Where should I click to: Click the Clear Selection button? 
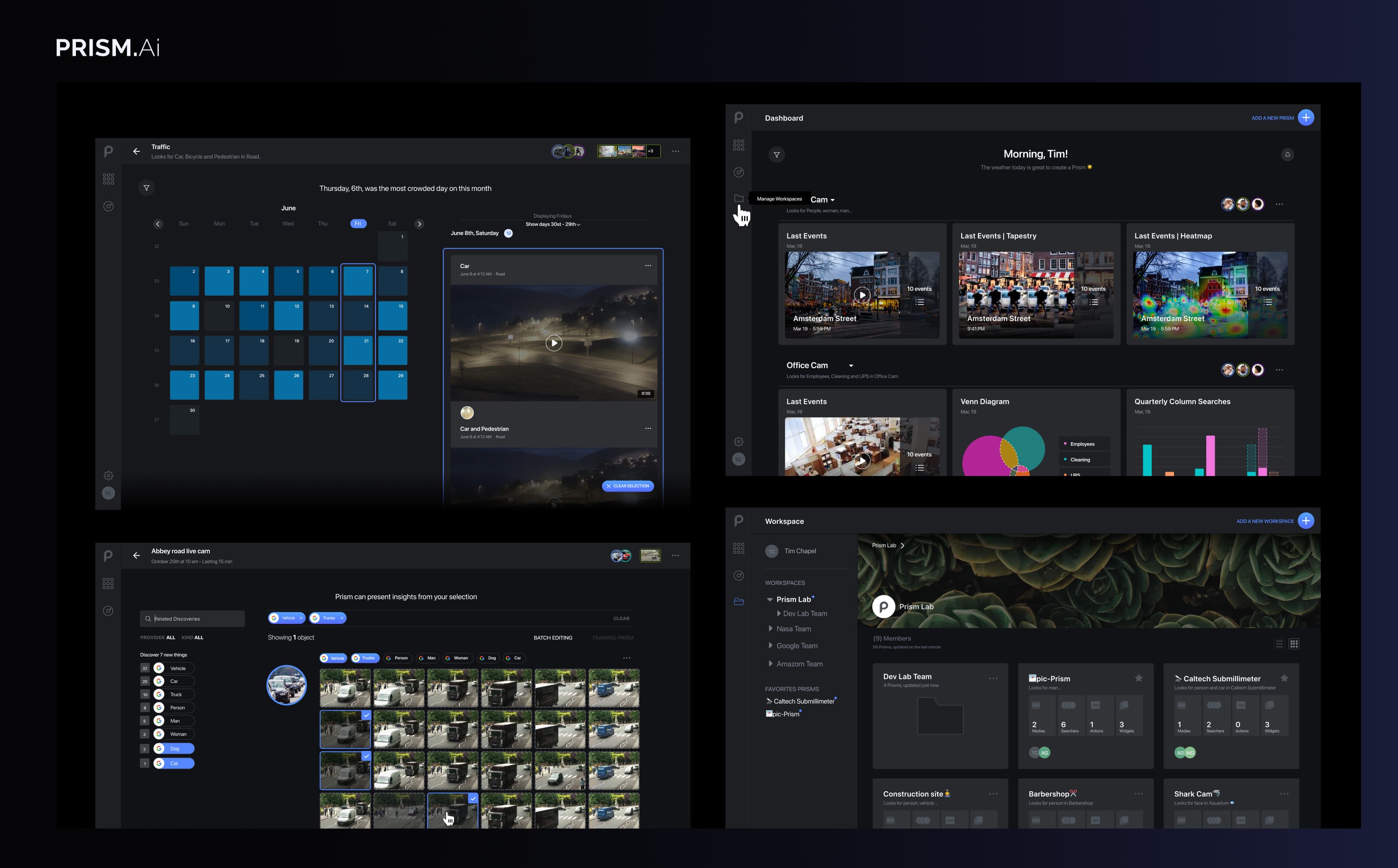(x=628, y=485)
